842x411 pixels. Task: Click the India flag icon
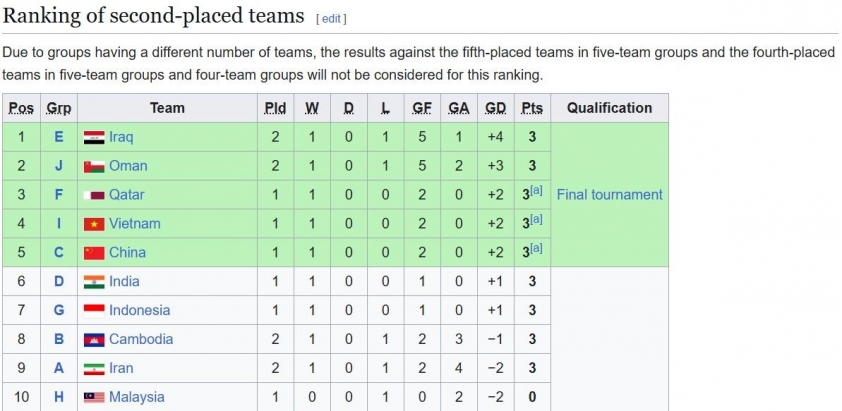[94, 282]
